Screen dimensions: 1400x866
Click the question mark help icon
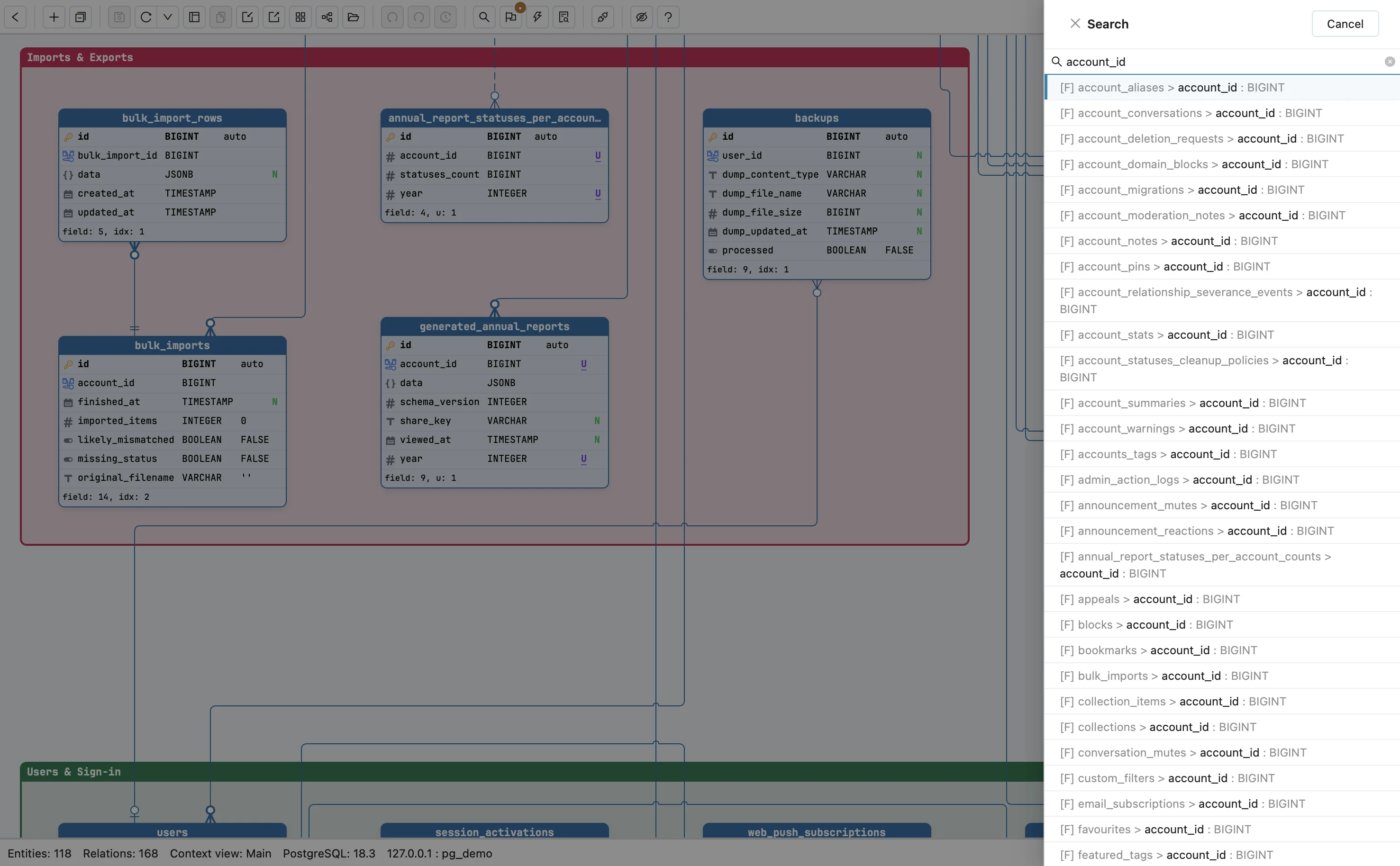tap(668, 17)
